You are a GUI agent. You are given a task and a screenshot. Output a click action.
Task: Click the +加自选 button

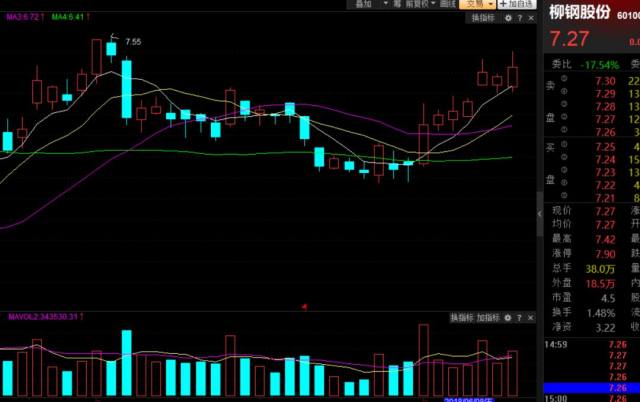(516, 4)
